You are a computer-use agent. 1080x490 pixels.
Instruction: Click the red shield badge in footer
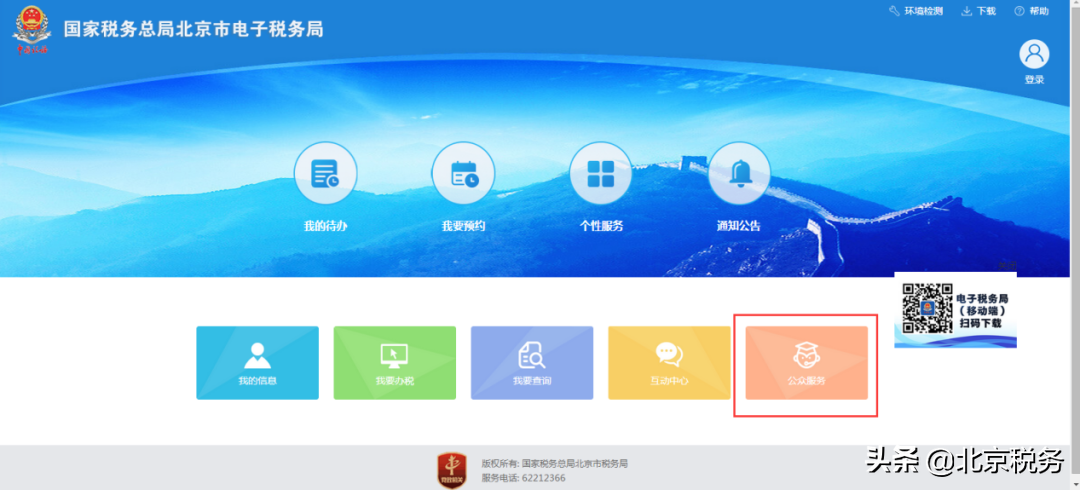452,470
